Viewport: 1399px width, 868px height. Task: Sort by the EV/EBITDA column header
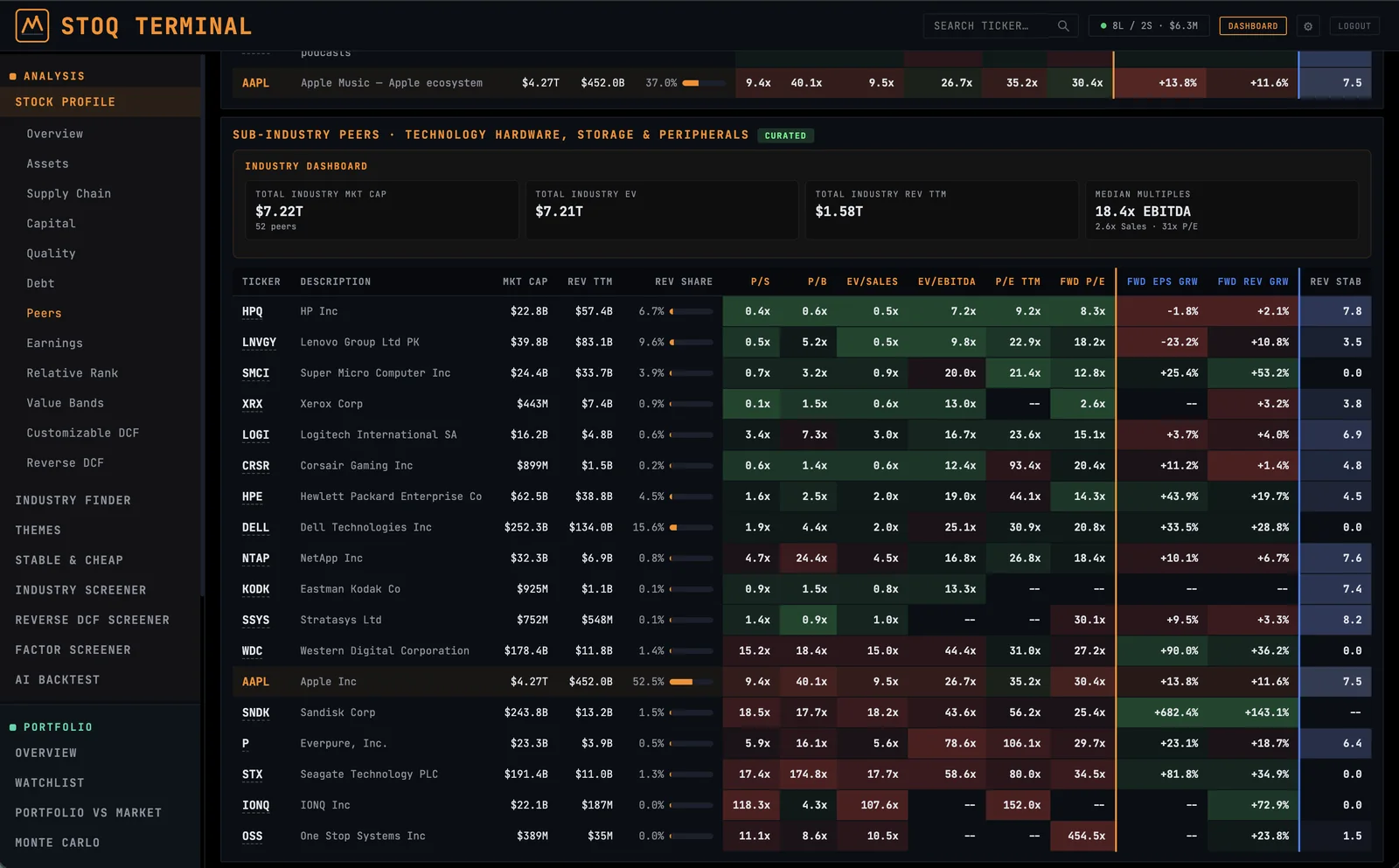pyautogui.click(x=947, y=281)
